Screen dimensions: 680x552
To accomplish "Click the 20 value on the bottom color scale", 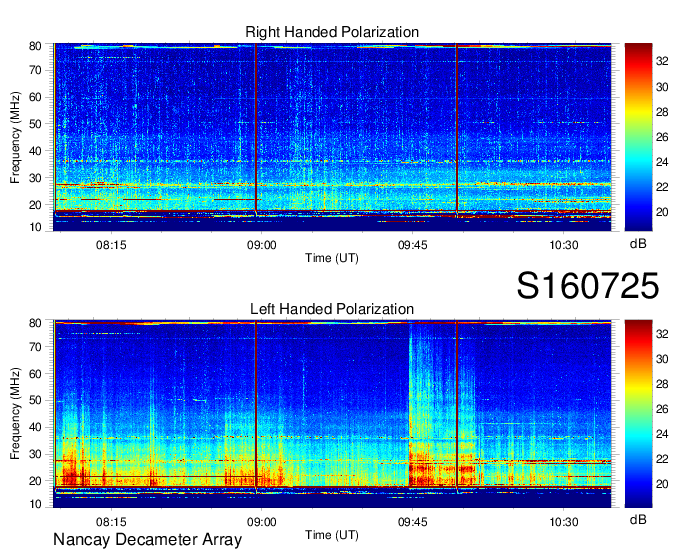I will (x=662, y=484).
